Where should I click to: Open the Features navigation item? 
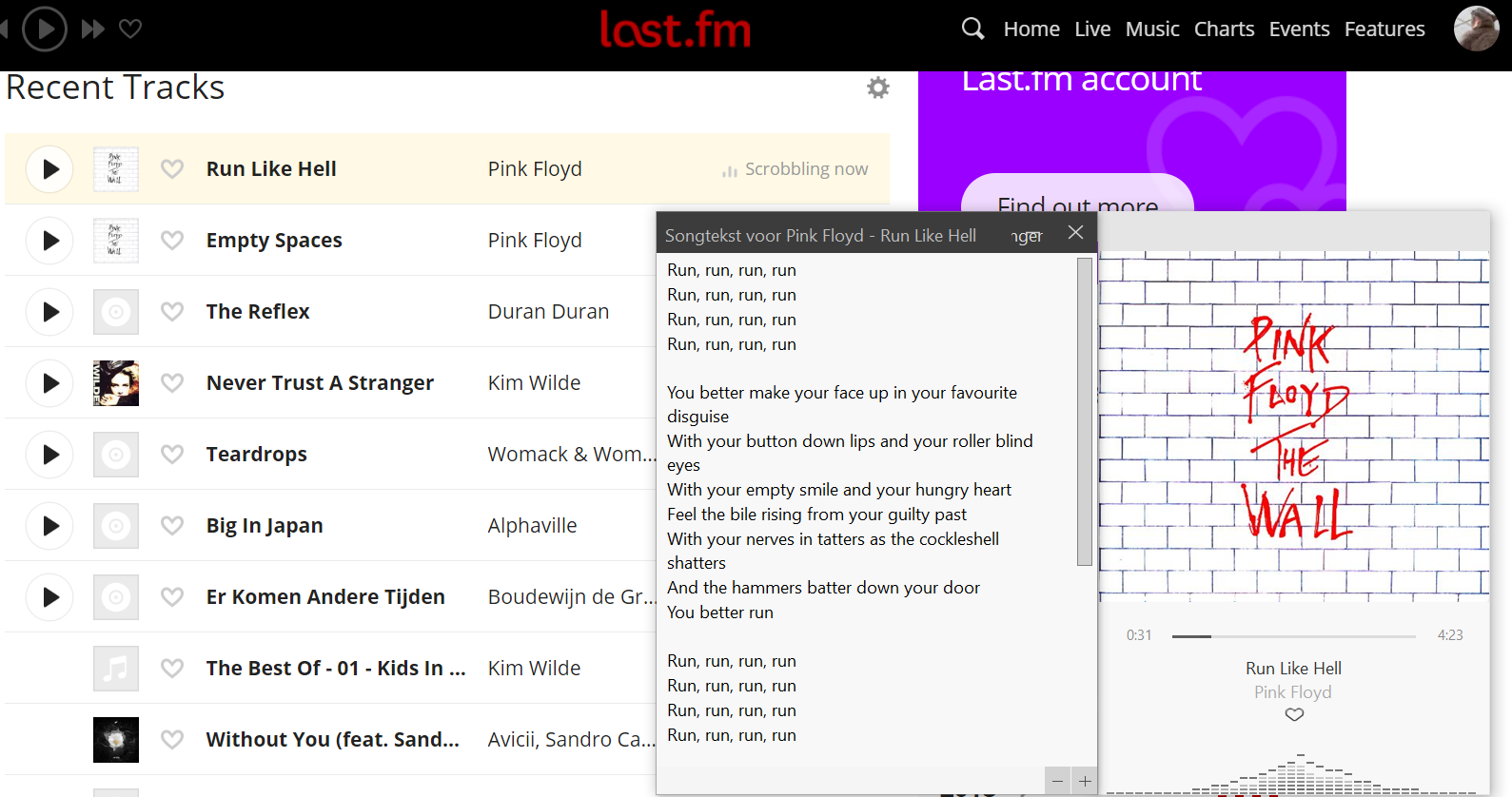(1384, 29)
